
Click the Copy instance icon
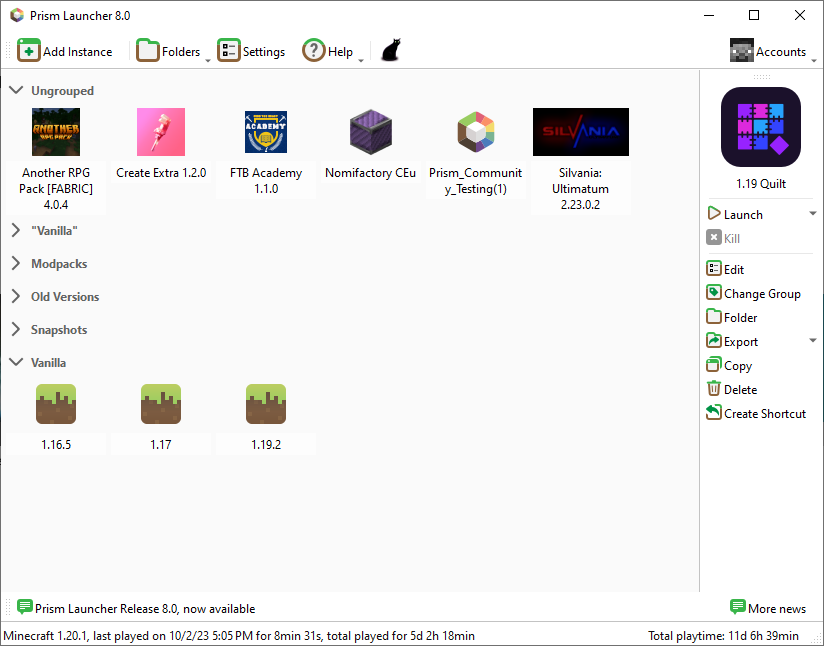pos(712,365)
